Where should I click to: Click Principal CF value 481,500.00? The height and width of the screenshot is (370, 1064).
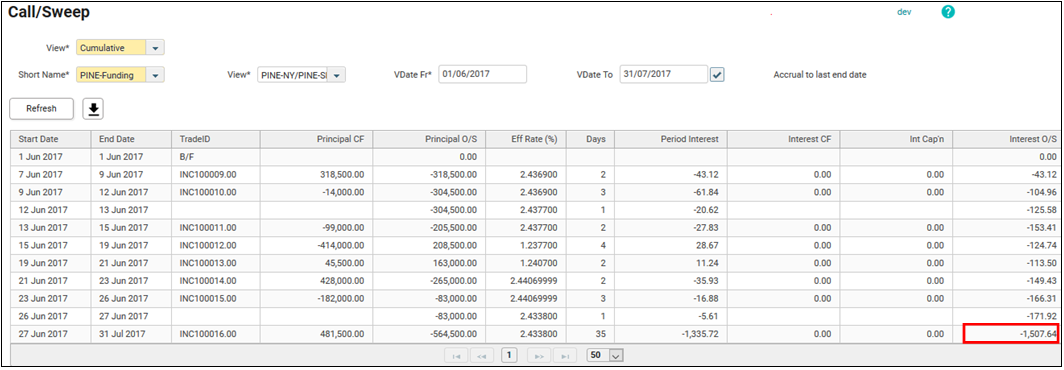(341, 334)
